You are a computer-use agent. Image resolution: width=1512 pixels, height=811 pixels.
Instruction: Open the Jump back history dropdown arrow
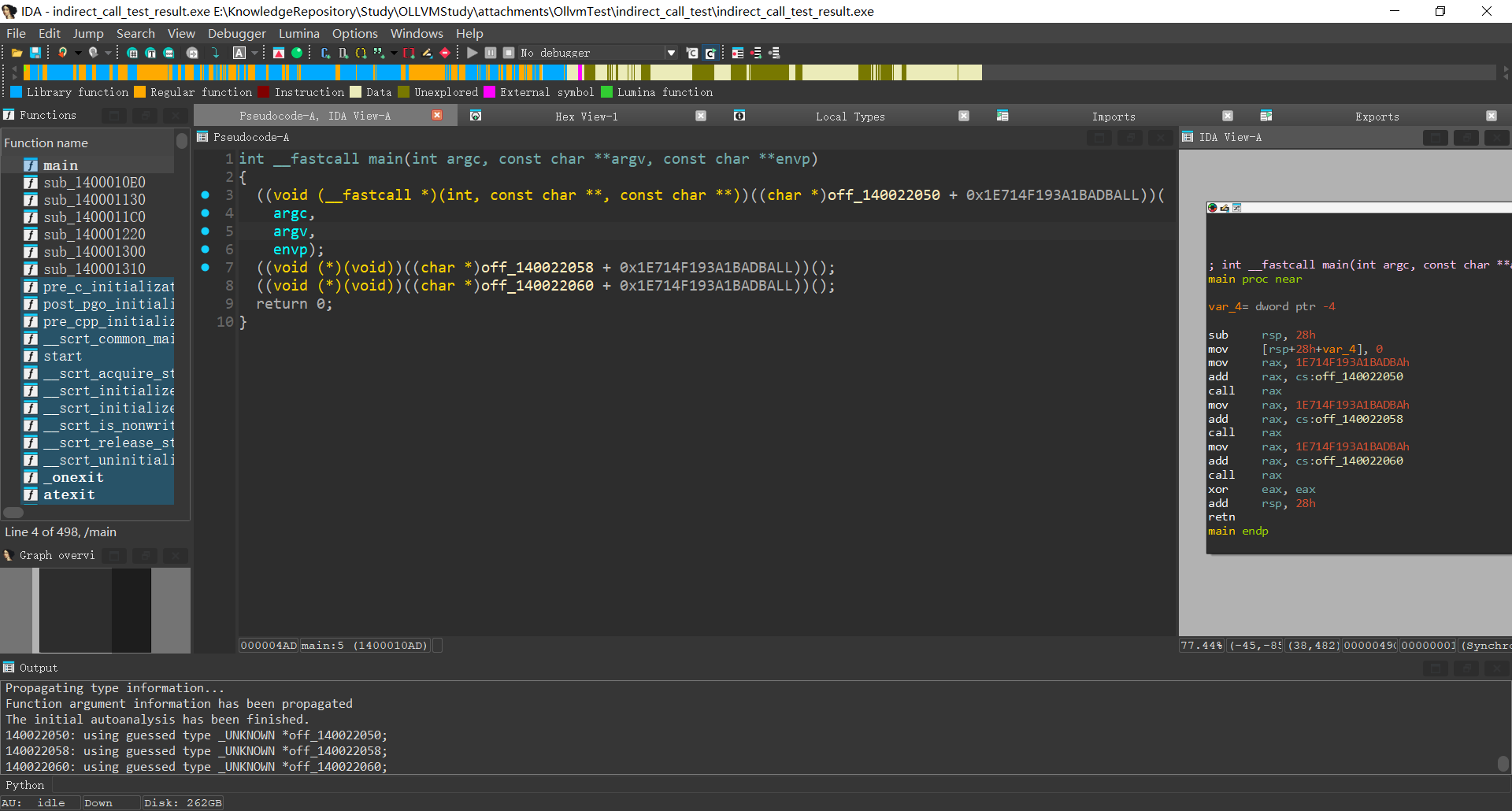click(x=78, y=53)
